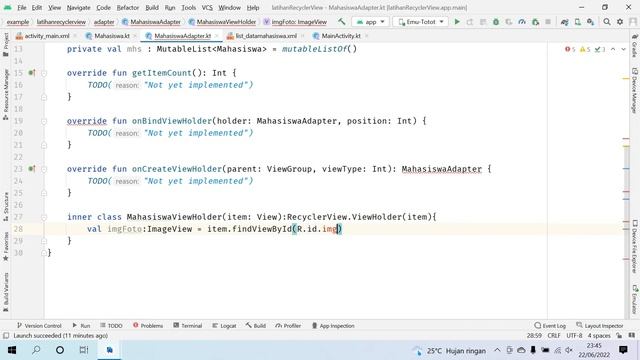Click MahasiswaViewHolder breadcrumb in navigation bar

coord(222,22)
